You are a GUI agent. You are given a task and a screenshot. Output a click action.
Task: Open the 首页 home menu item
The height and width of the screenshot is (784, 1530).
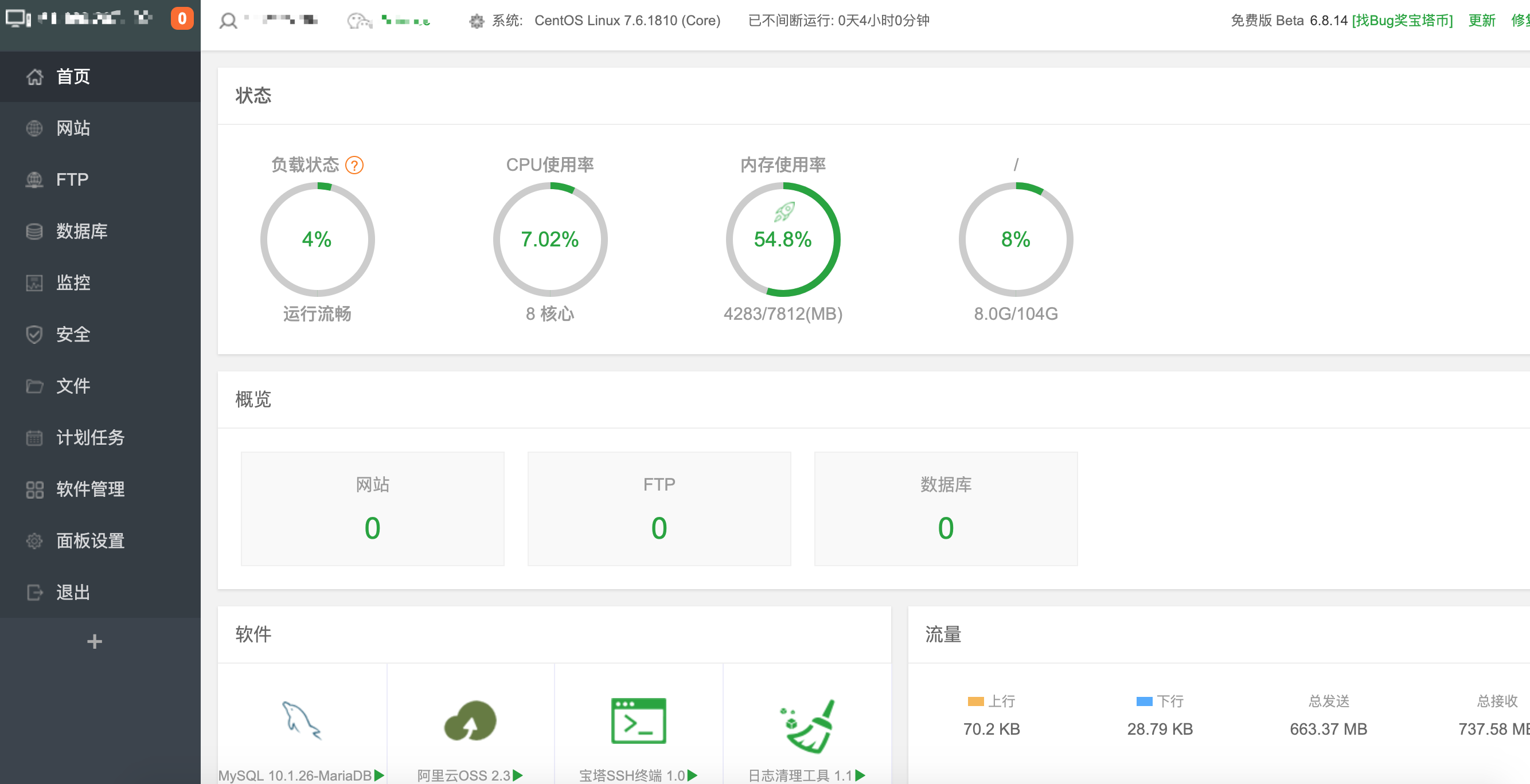(x=100, y=77)
